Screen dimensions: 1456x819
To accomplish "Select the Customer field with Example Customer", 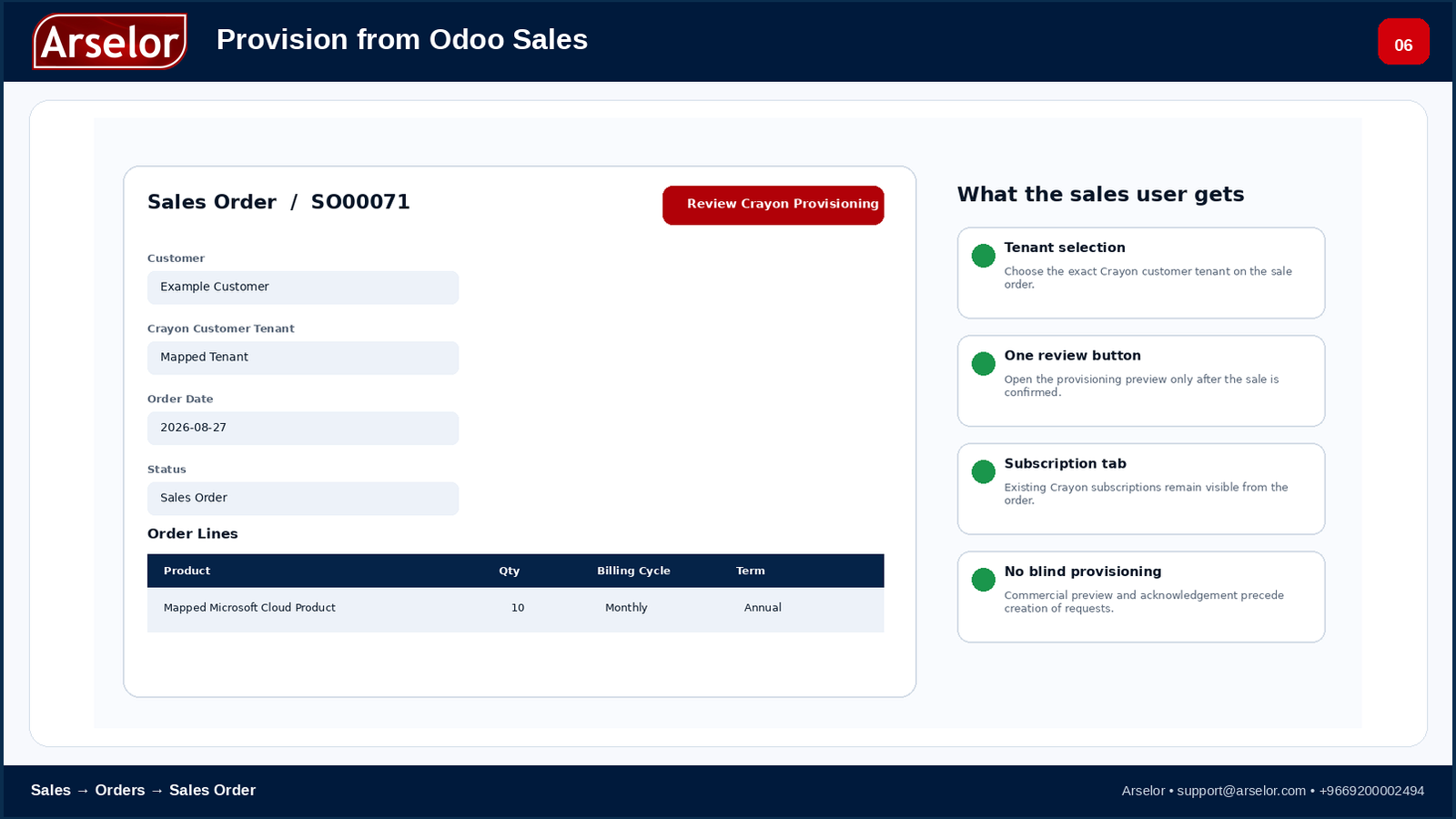I will point(303,288).
